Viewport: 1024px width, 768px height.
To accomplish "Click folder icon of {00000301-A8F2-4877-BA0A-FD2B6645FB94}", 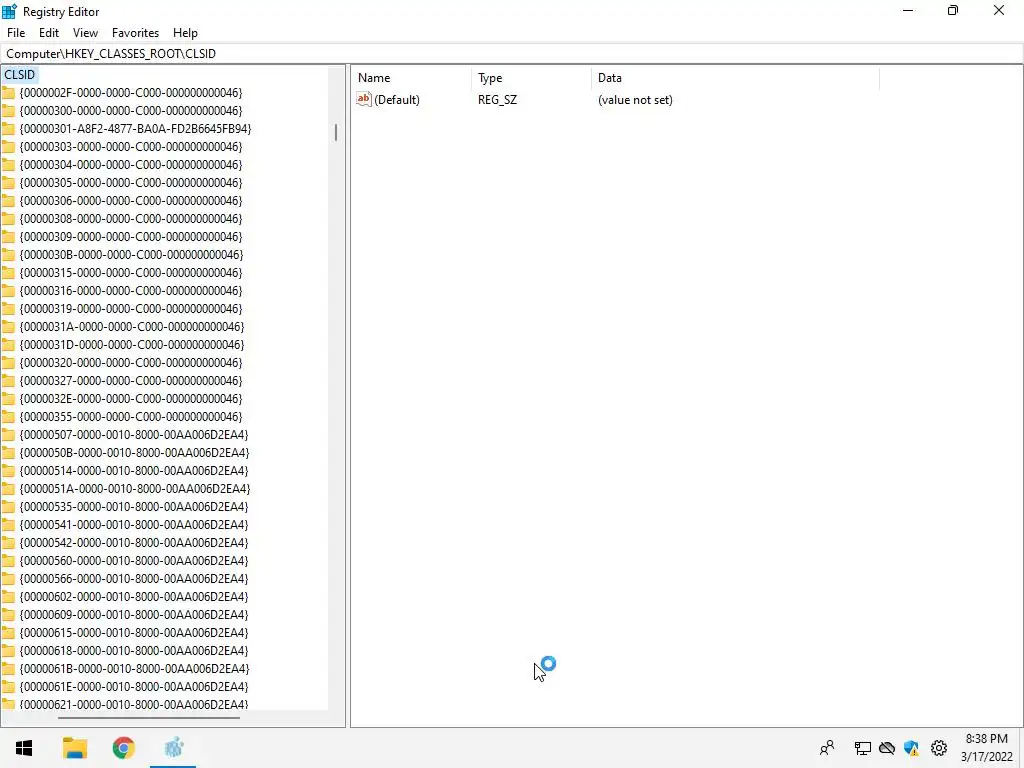I will click(8, 129).
